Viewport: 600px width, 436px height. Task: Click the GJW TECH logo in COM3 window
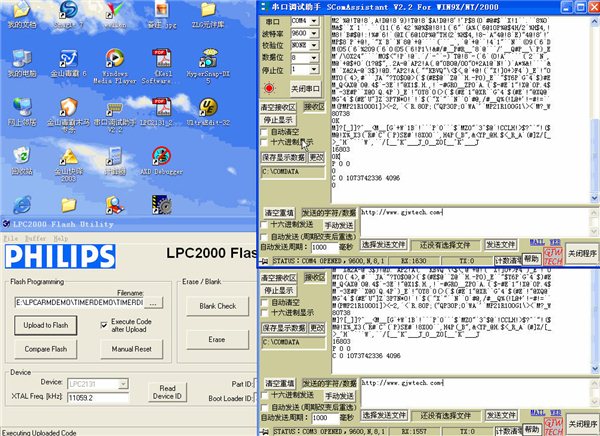[x=553, y=427]
